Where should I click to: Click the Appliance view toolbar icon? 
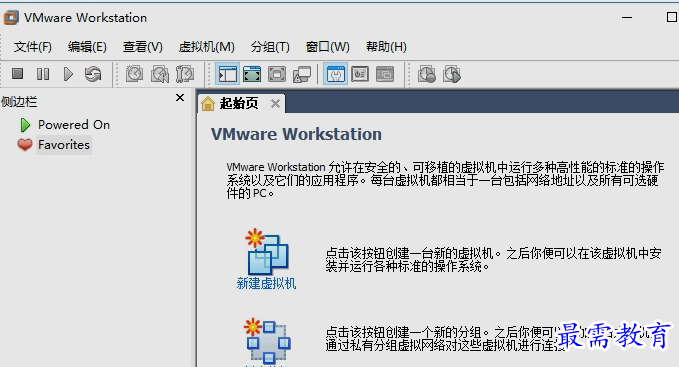(x=360, y=74)
